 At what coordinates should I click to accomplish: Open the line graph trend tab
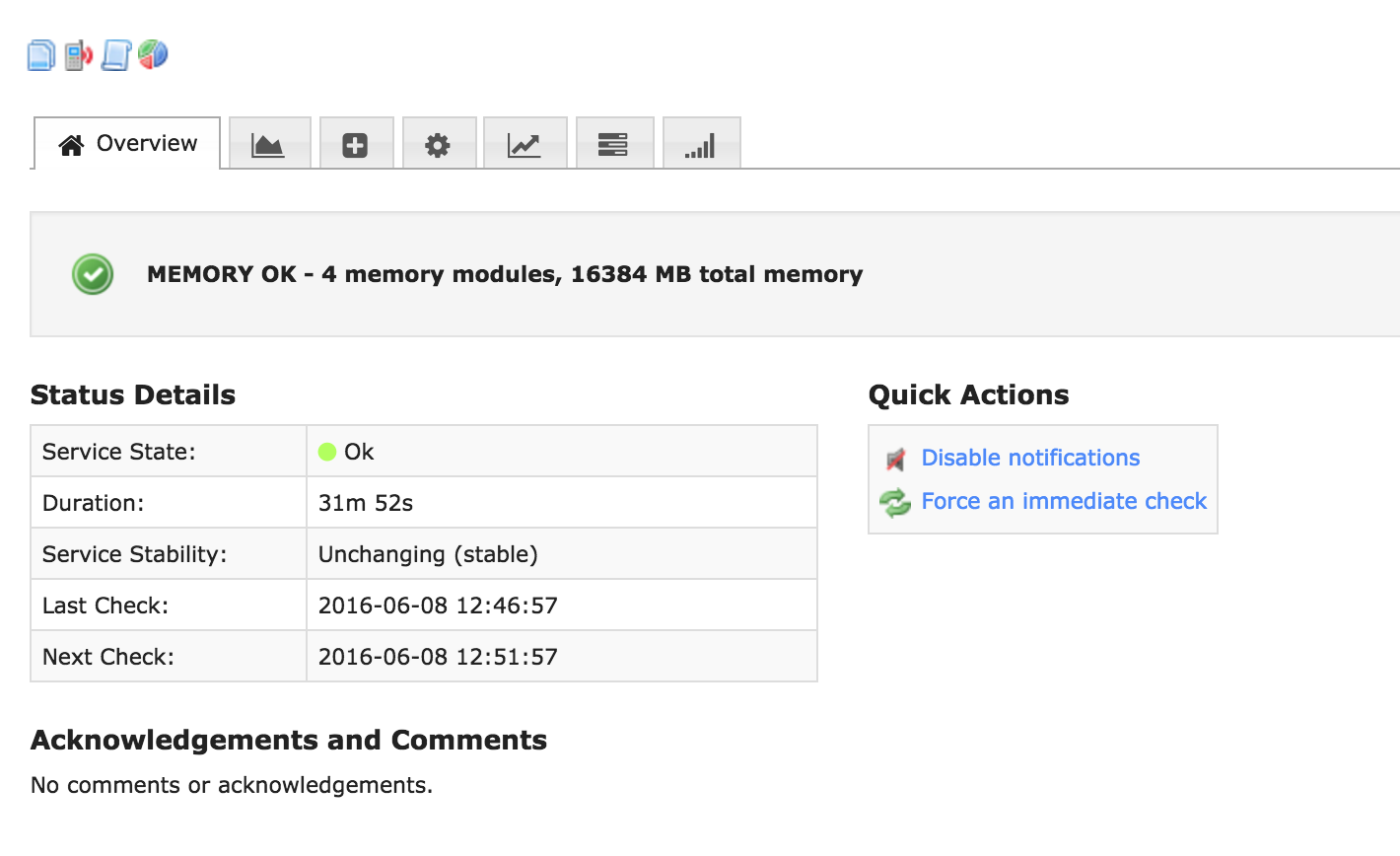(524, 145)
